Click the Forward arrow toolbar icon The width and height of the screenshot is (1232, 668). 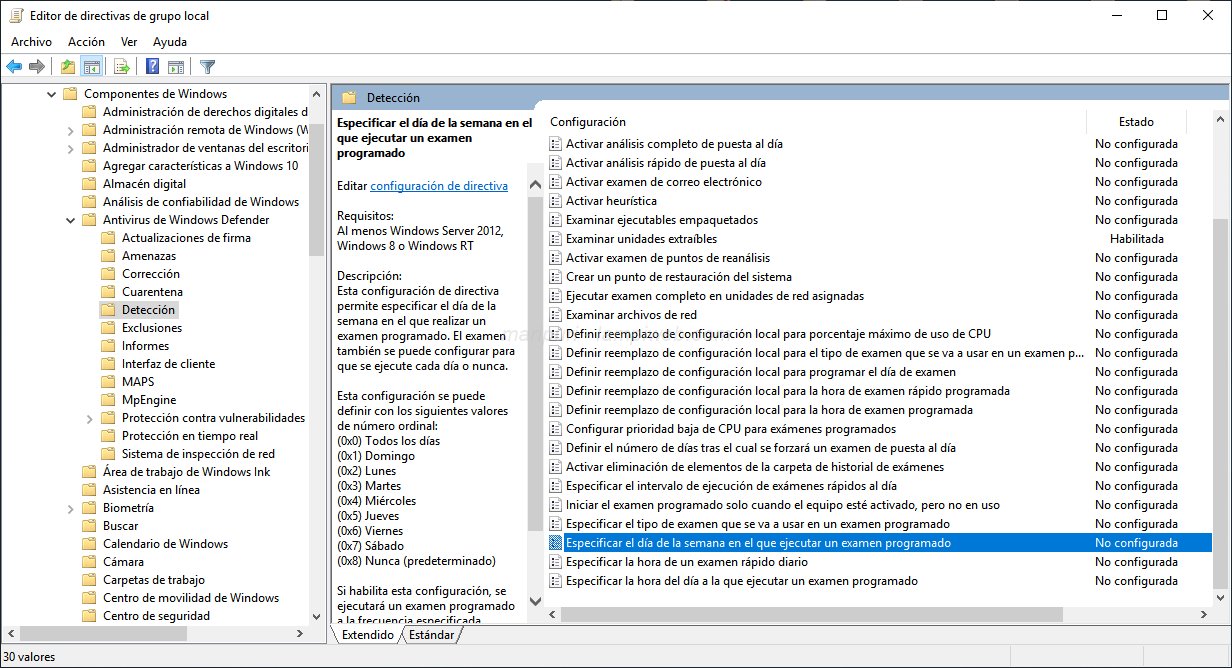pos(37,67)
